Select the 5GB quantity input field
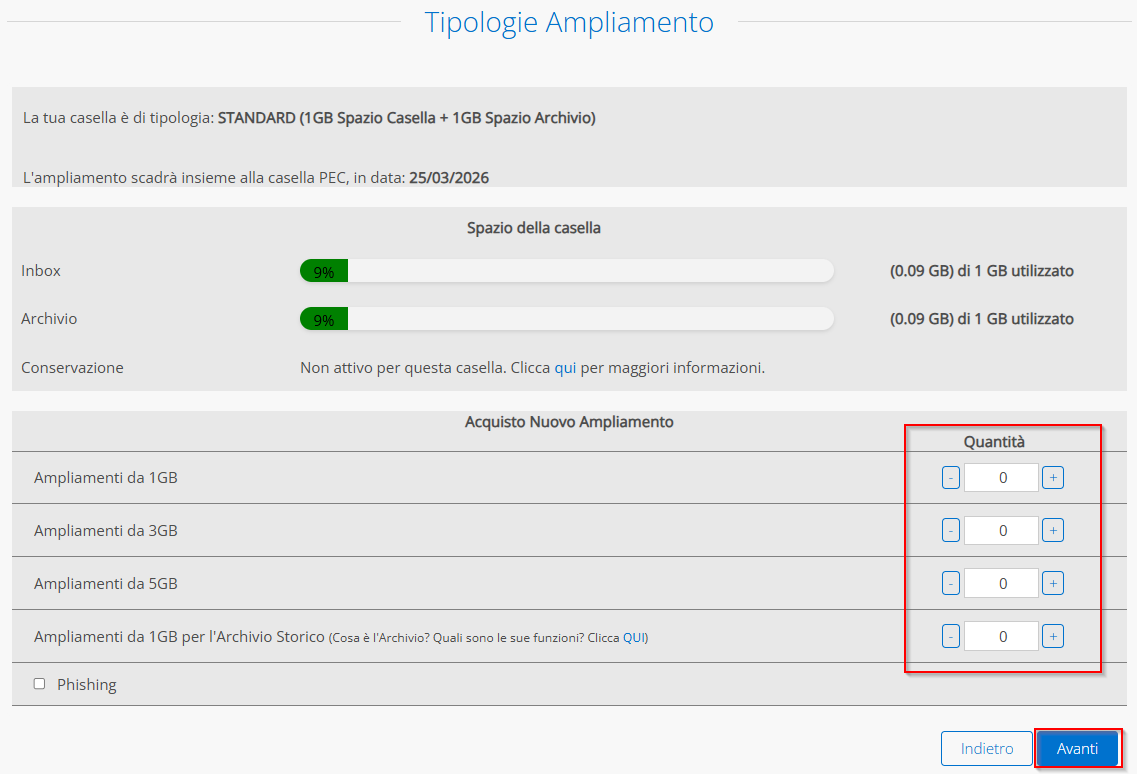Viewport: 1137px width, 774px height. coord(1001,583)
